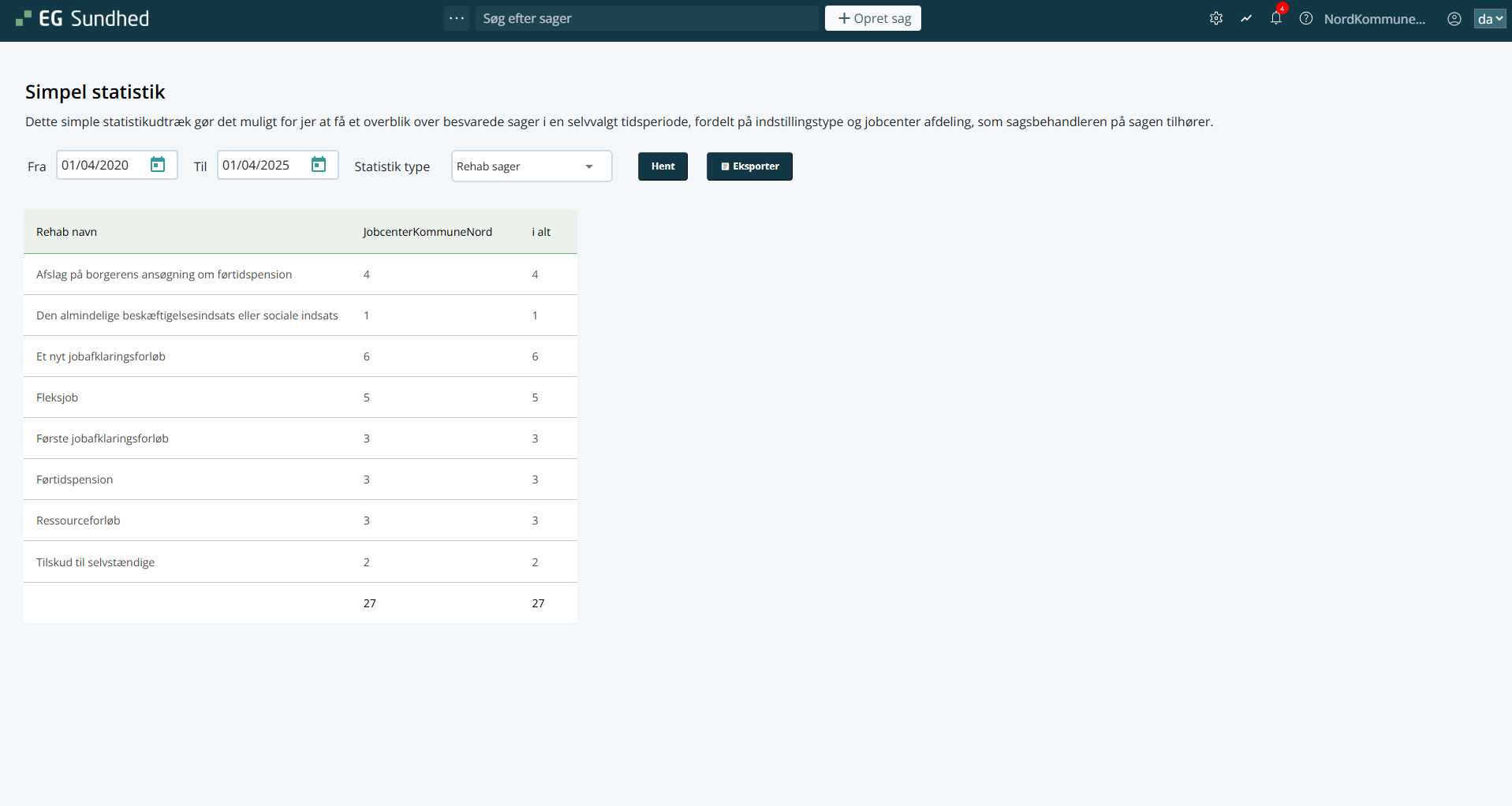Expand the Statistik type dropdown
This screenshot has width=1512, height=806.
531,166
